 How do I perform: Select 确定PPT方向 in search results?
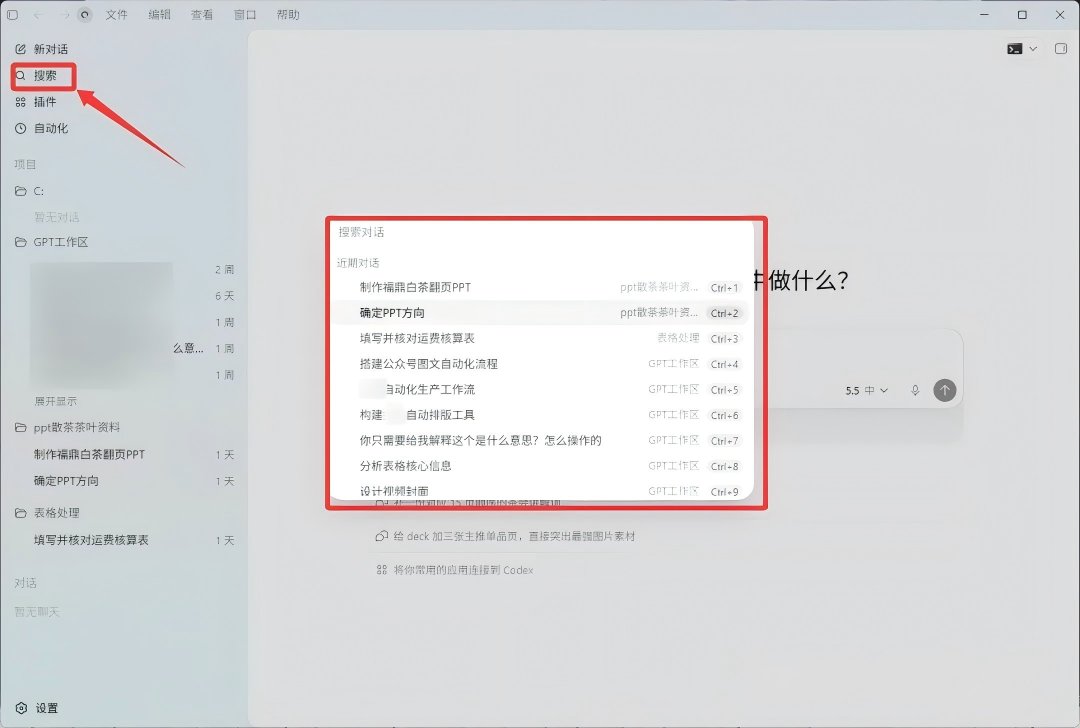click(539, 313)
